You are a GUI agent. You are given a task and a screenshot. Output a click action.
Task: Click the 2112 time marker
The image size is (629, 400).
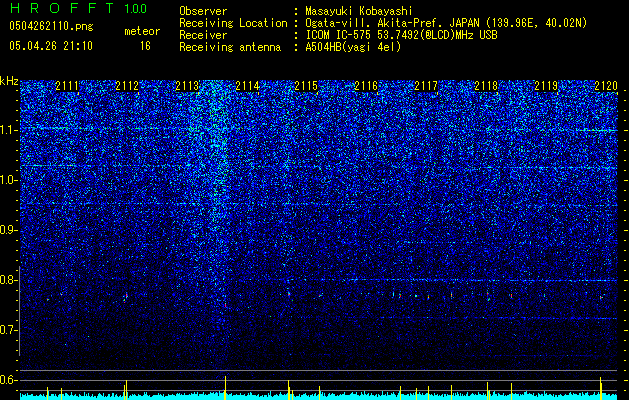127,86
